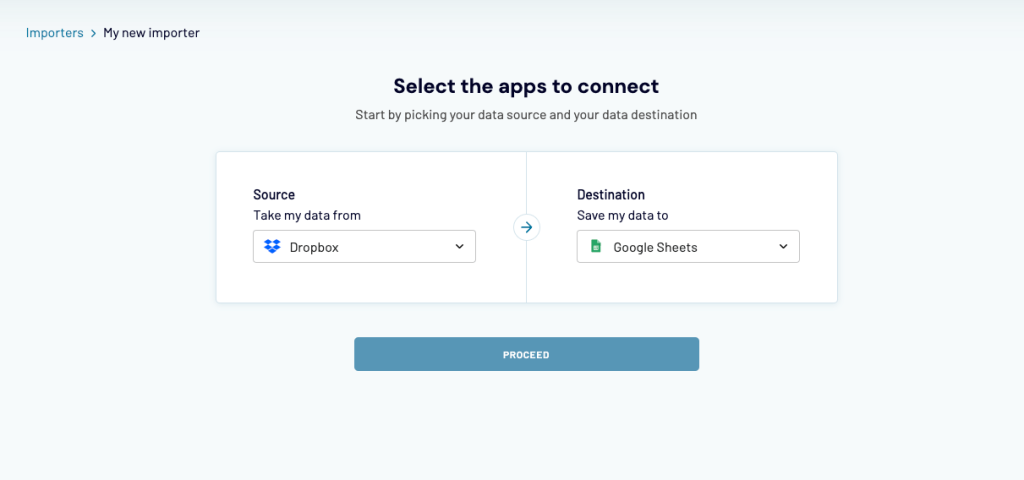Expand the source chevron next to Dropbox
Viewport: 1024px width, 480px height.
click(459, 246)
